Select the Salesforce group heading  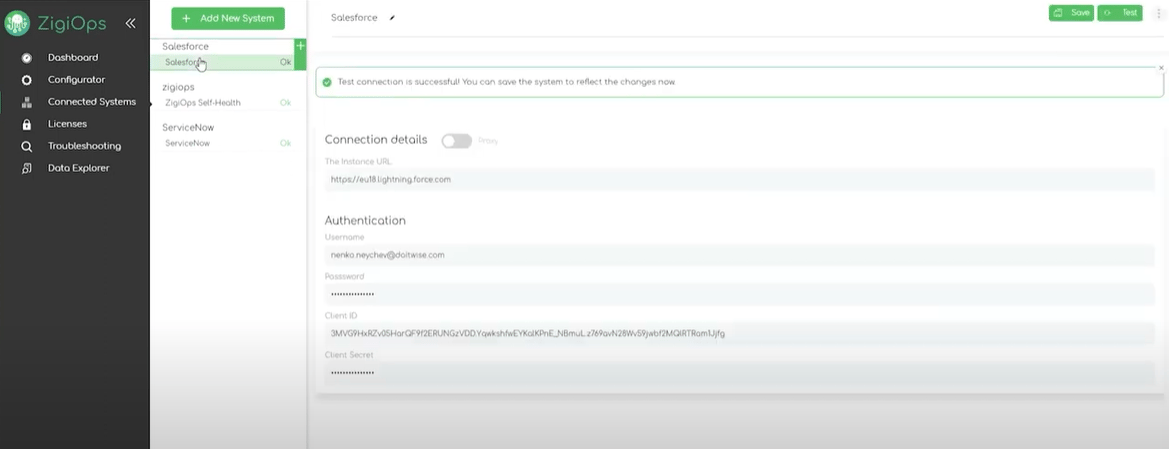[x=186, y=46]
